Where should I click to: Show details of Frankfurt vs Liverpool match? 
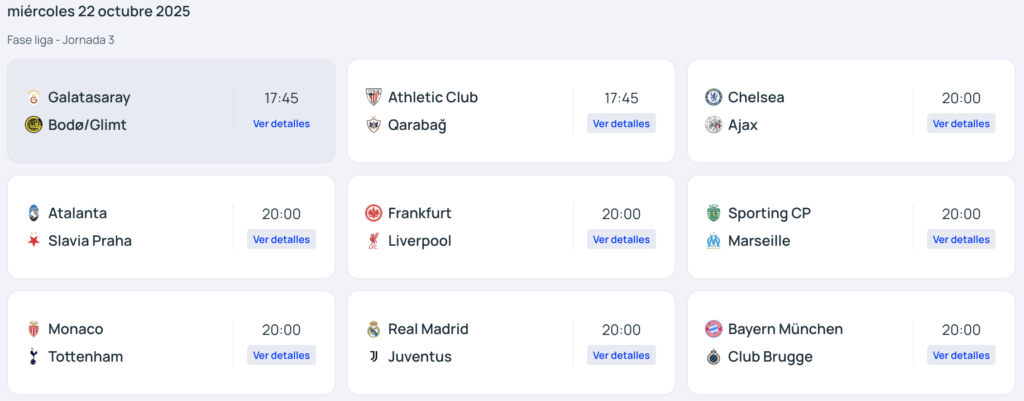click(x=621, y=240)
